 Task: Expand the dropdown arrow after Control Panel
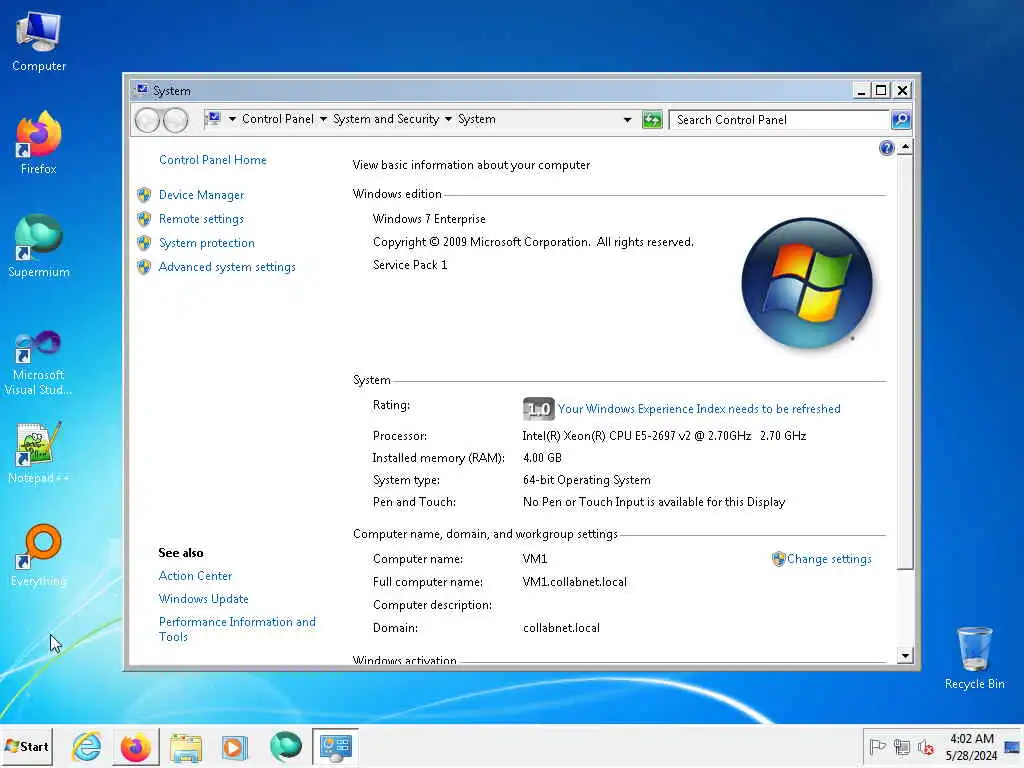click(323, 119)
